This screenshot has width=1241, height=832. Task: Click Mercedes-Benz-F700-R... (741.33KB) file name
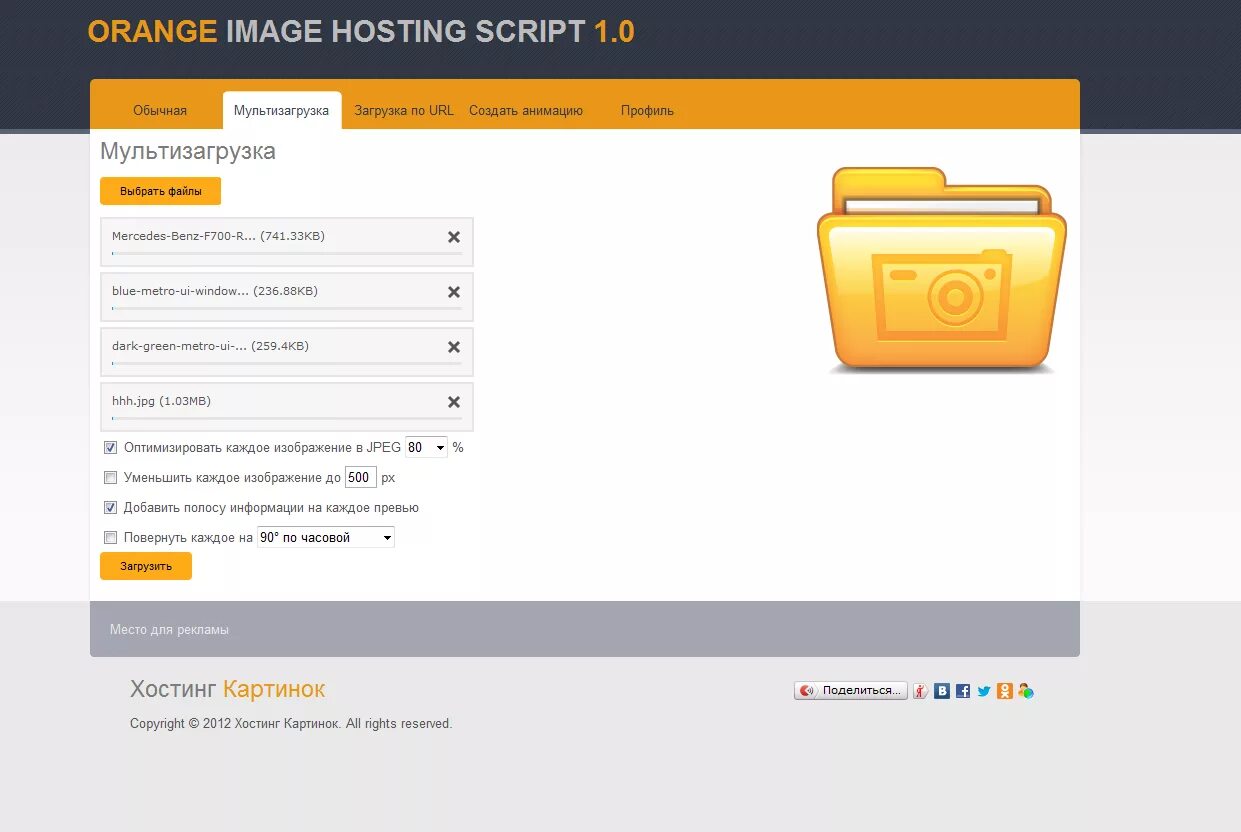point(218,236)
